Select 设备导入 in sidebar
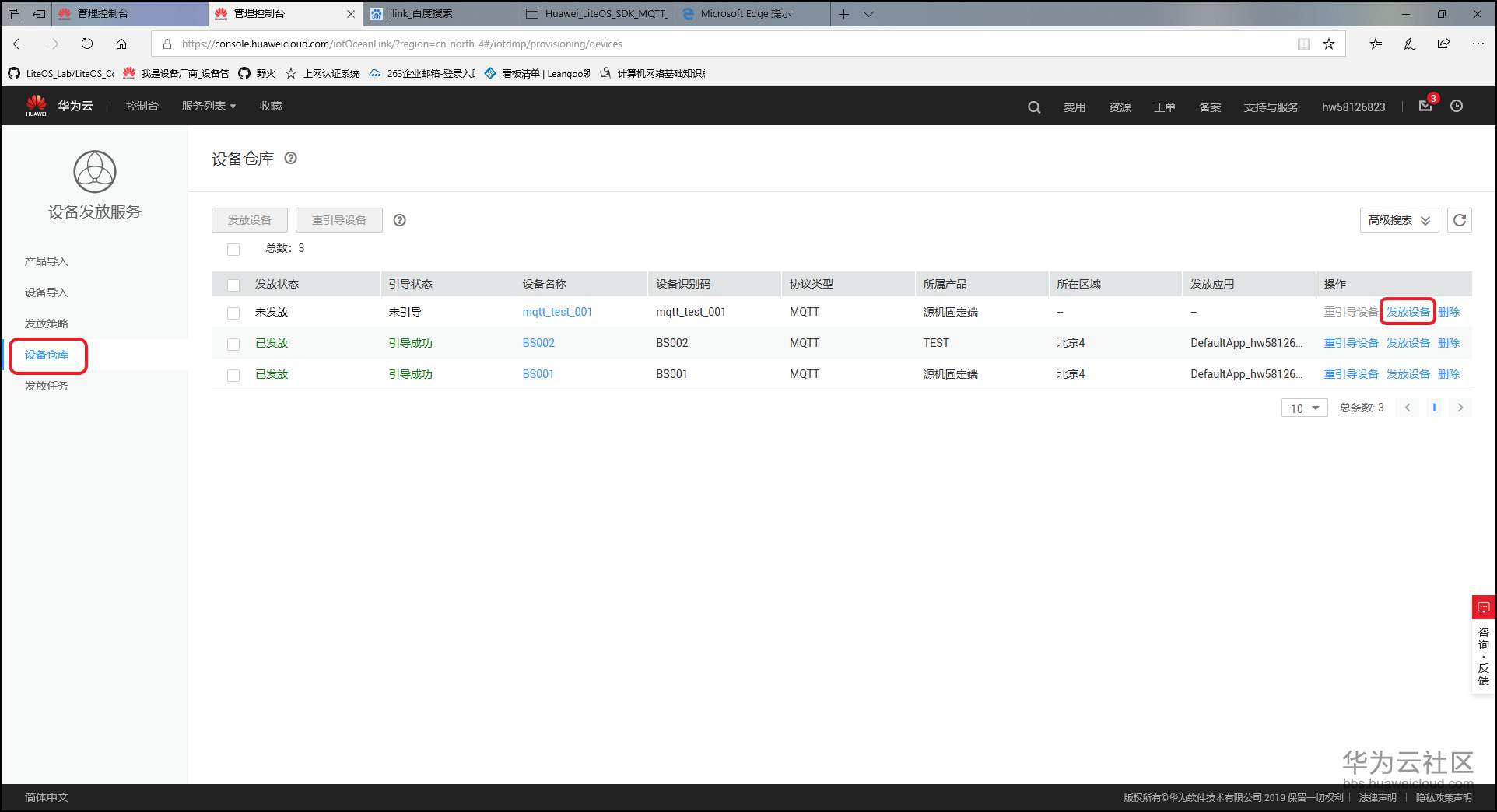1497x812 pixels. pyautogui.click(x=47, y=292)
